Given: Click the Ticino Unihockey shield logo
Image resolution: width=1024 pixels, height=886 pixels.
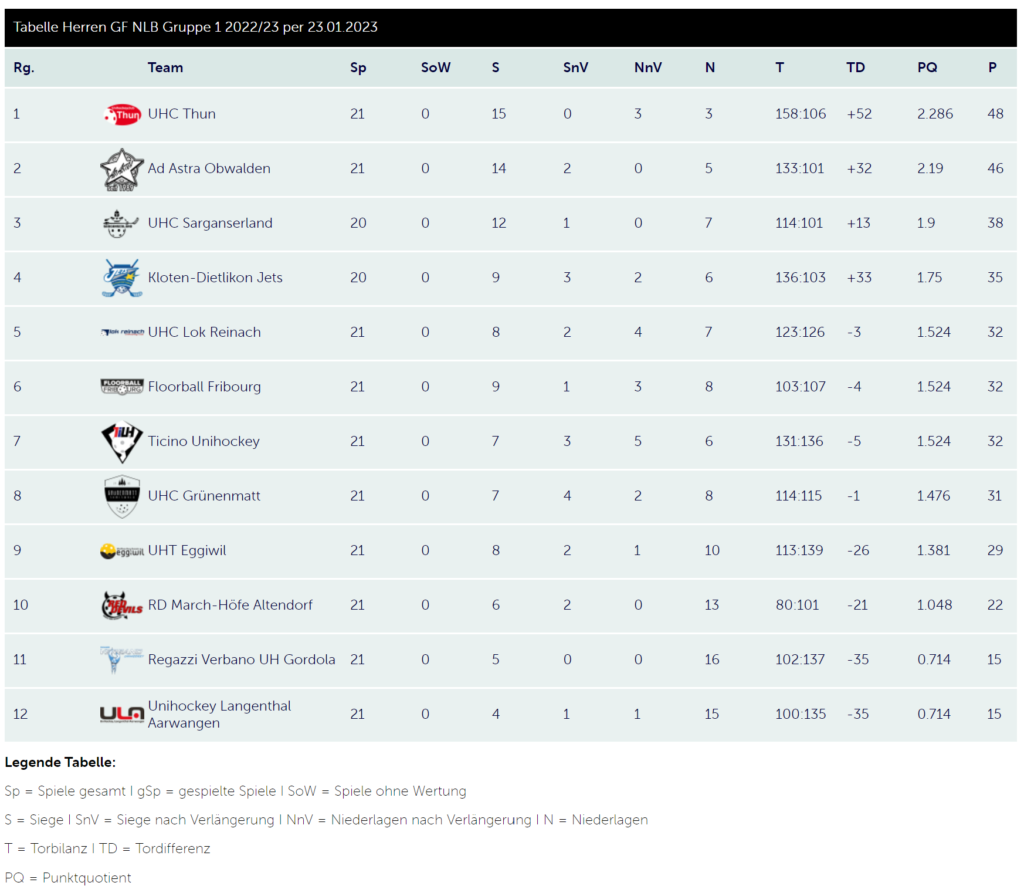Looking at the screenshot, I should pos(122,442).
